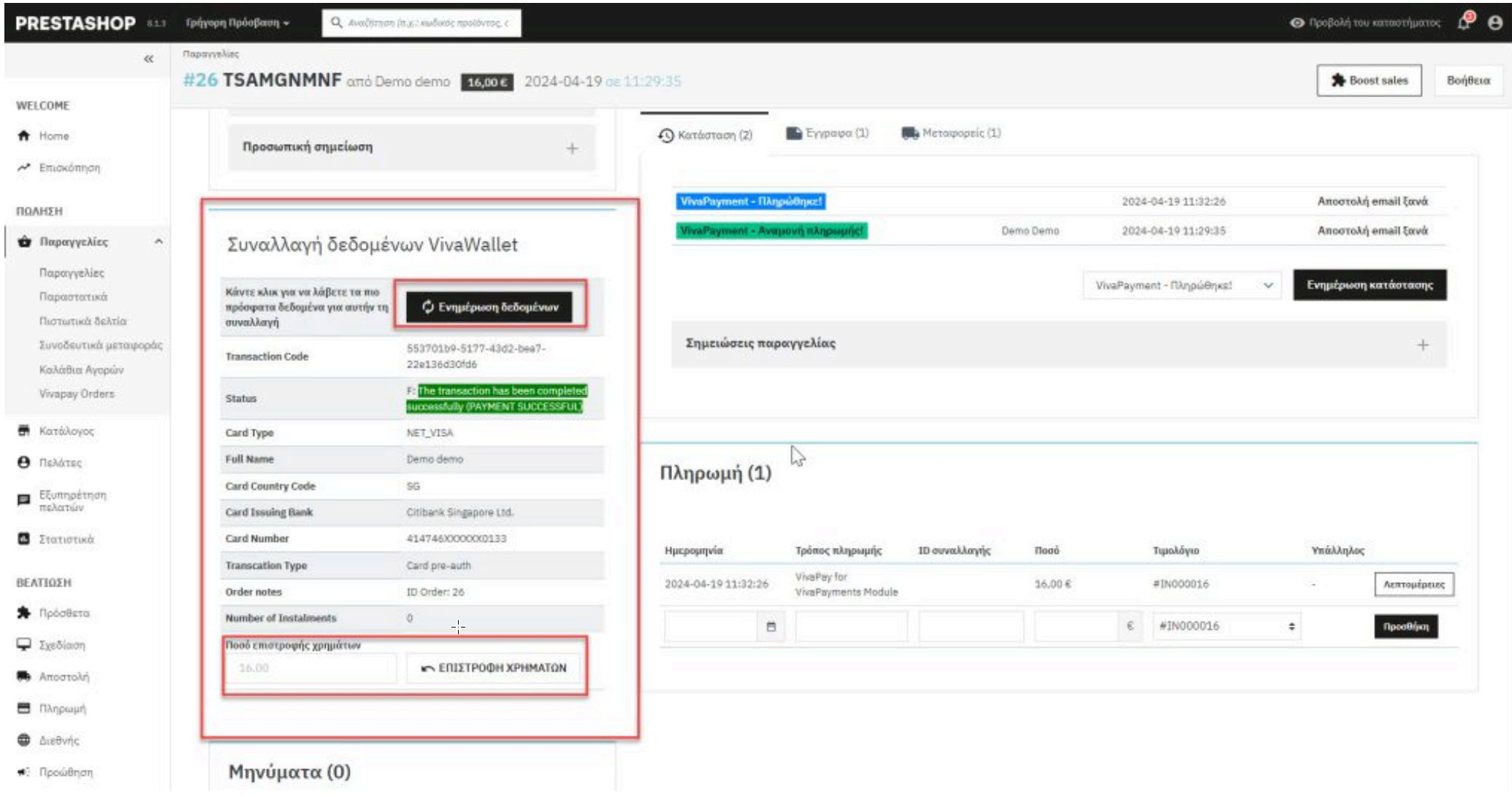
Task: Click the Αποστολή truck icon
Action: [x=24, y=676]
